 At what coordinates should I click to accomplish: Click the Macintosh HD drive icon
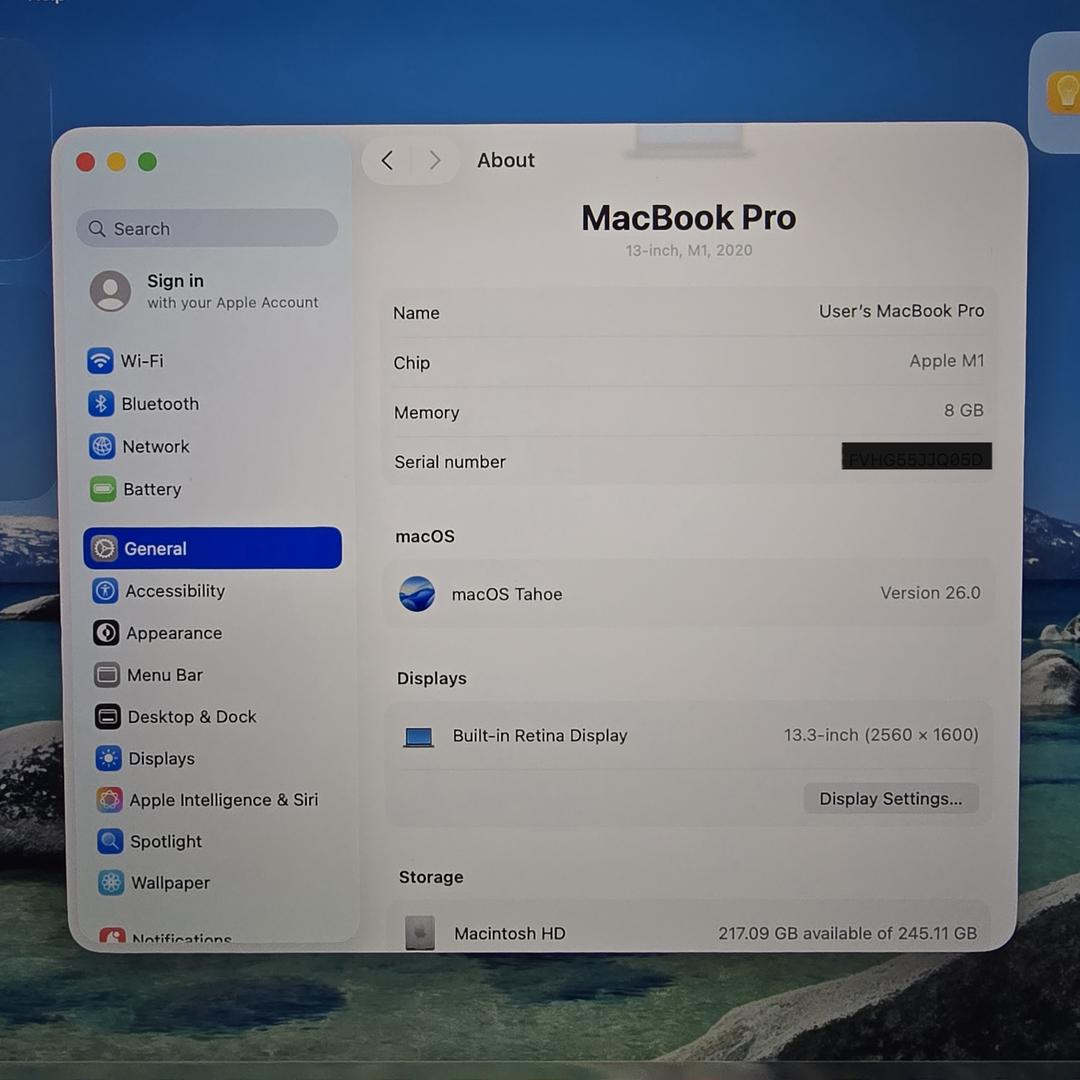pyautogui.click(x=419, y=933)
